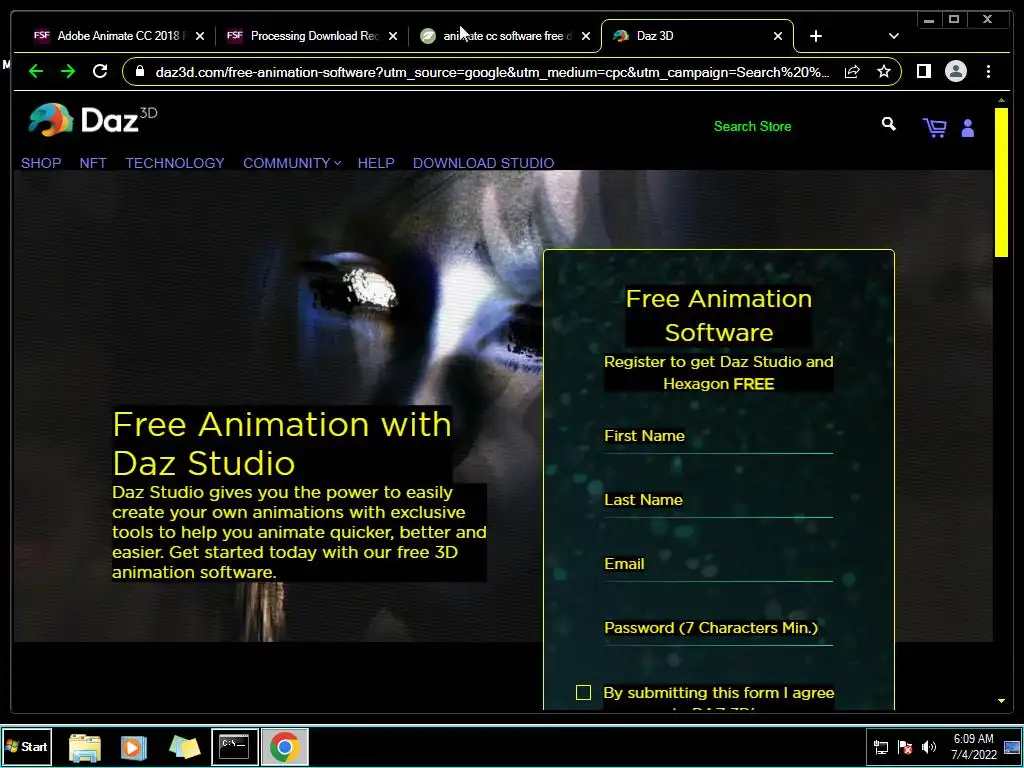
Task: Close the animate cc software free tab
Action: pos(586,36)
